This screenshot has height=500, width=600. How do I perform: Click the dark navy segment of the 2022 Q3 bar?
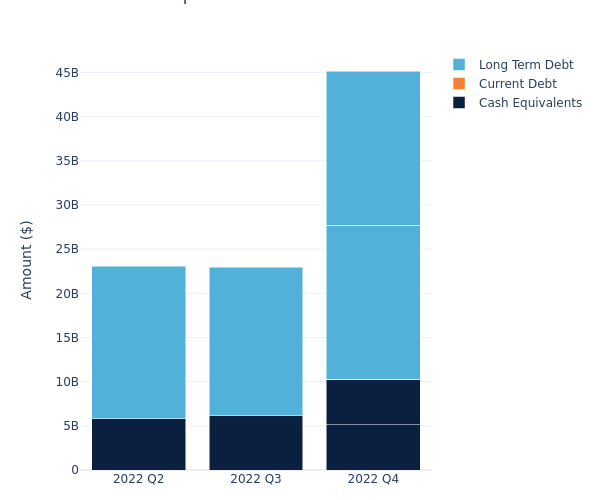pos(255,442)
